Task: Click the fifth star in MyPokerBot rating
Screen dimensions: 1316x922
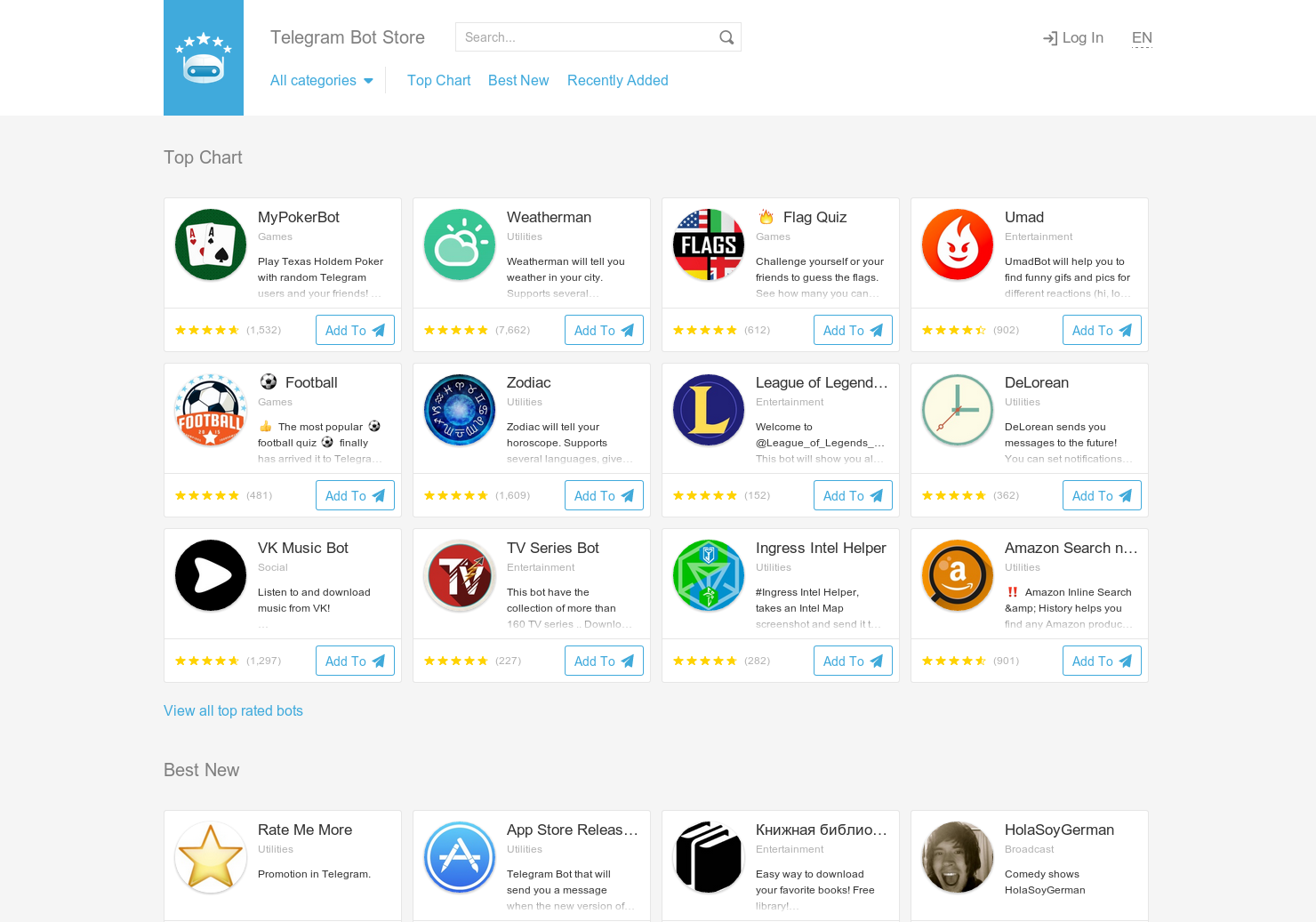Action: (x=234, y=329)
